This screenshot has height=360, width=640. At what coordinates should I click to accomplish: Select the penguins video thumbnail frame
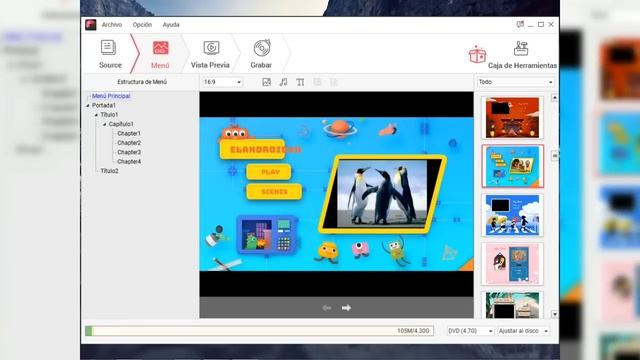(x=382, y=194)
